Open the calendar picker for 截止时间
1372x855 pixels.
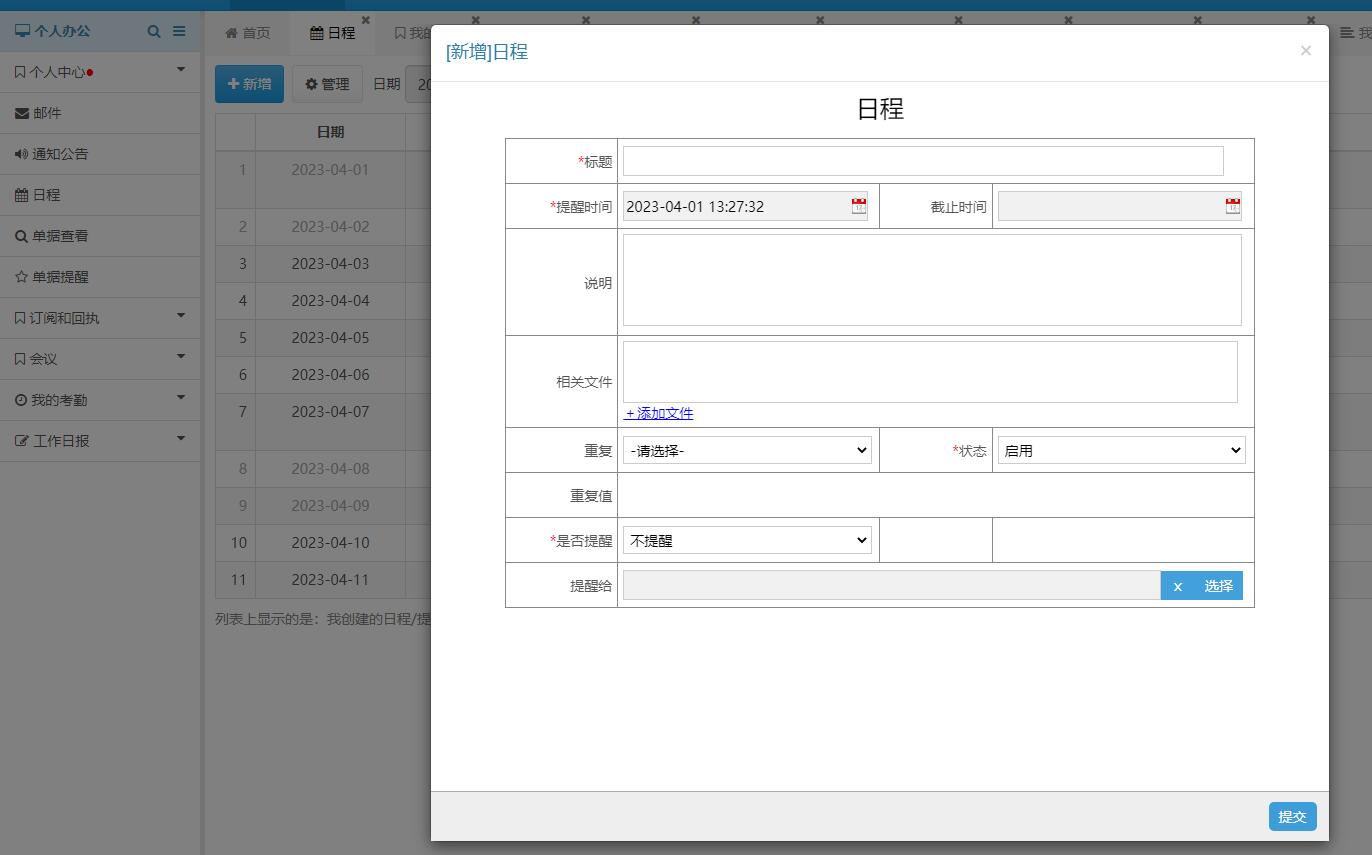pyautogui.click(x=1232, y=206)
